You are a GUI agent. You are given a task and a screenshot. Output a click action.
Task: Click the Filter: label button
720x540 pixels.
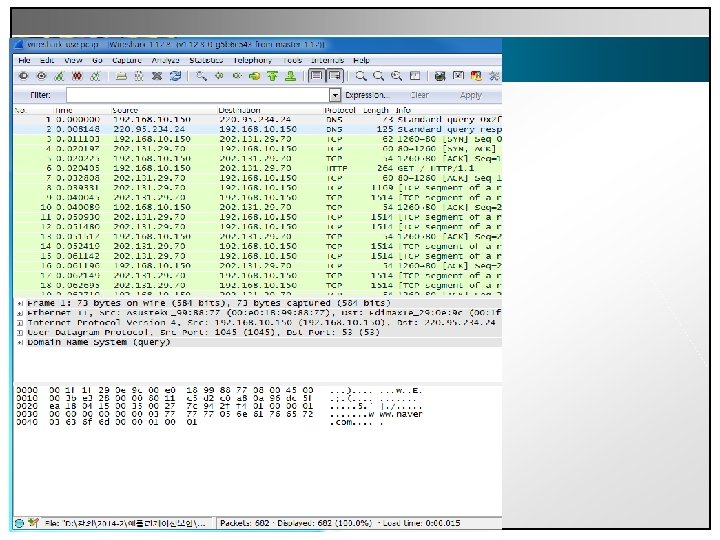(x=40, y=95)
